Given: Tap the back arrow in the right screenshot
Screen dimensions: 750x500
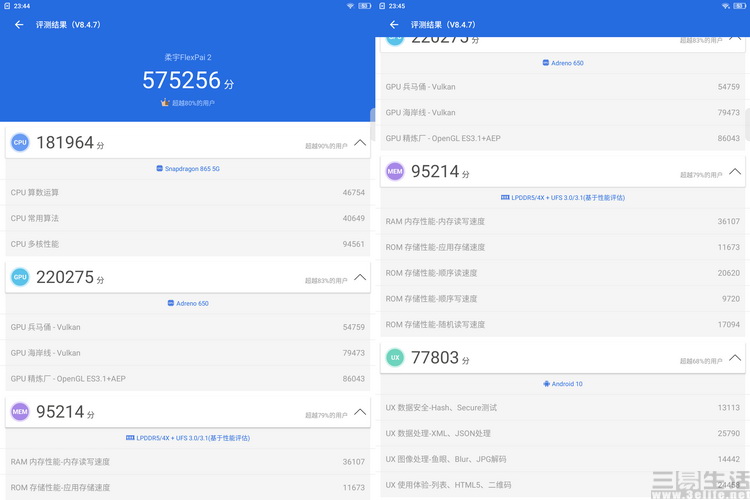Looking at the screenshot, I should (394, 24).
